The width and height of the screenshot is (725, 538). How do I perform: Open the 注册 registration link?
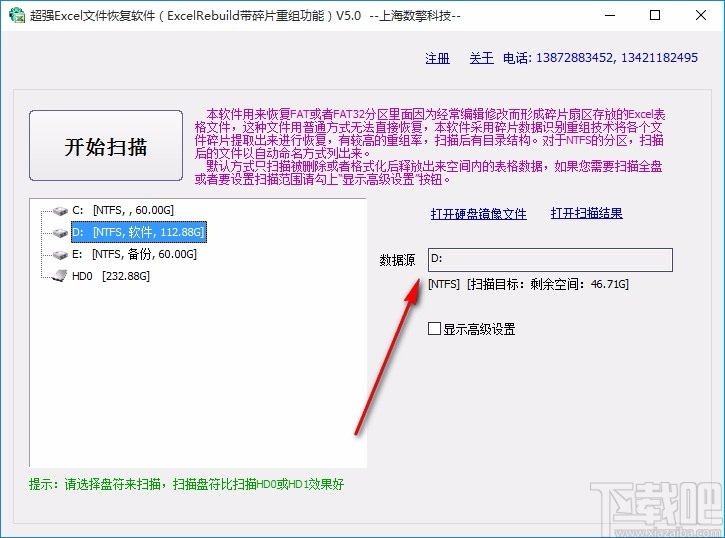(x=437, y=58)
